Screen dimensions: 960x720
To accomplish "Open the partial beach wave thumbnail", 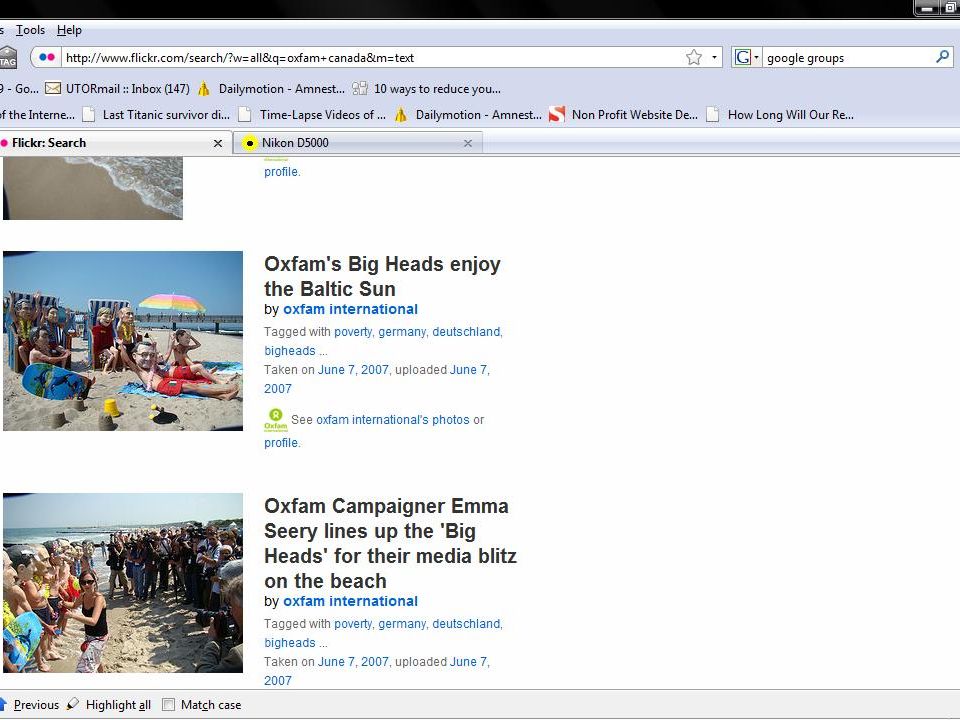I will [93, 187].
